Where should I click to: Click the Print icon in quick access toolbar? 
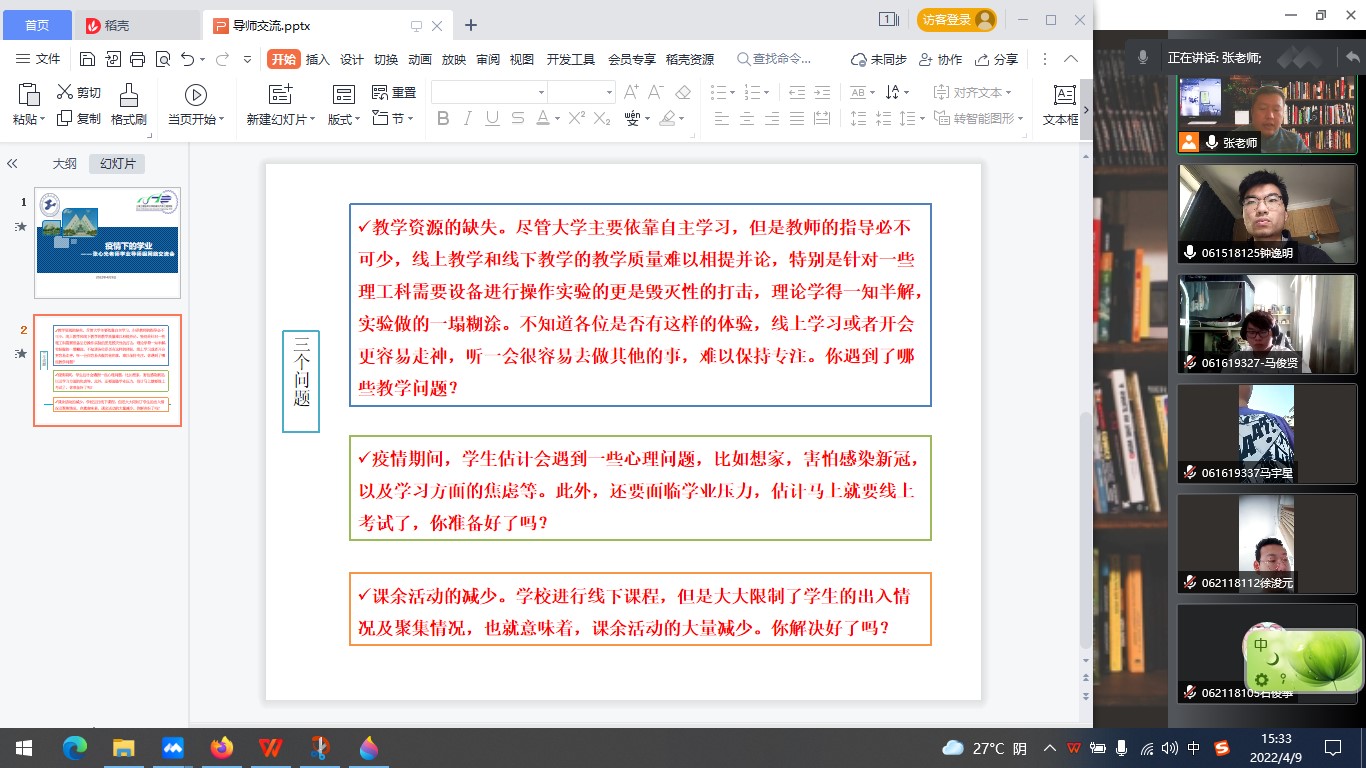pos(138,59)
